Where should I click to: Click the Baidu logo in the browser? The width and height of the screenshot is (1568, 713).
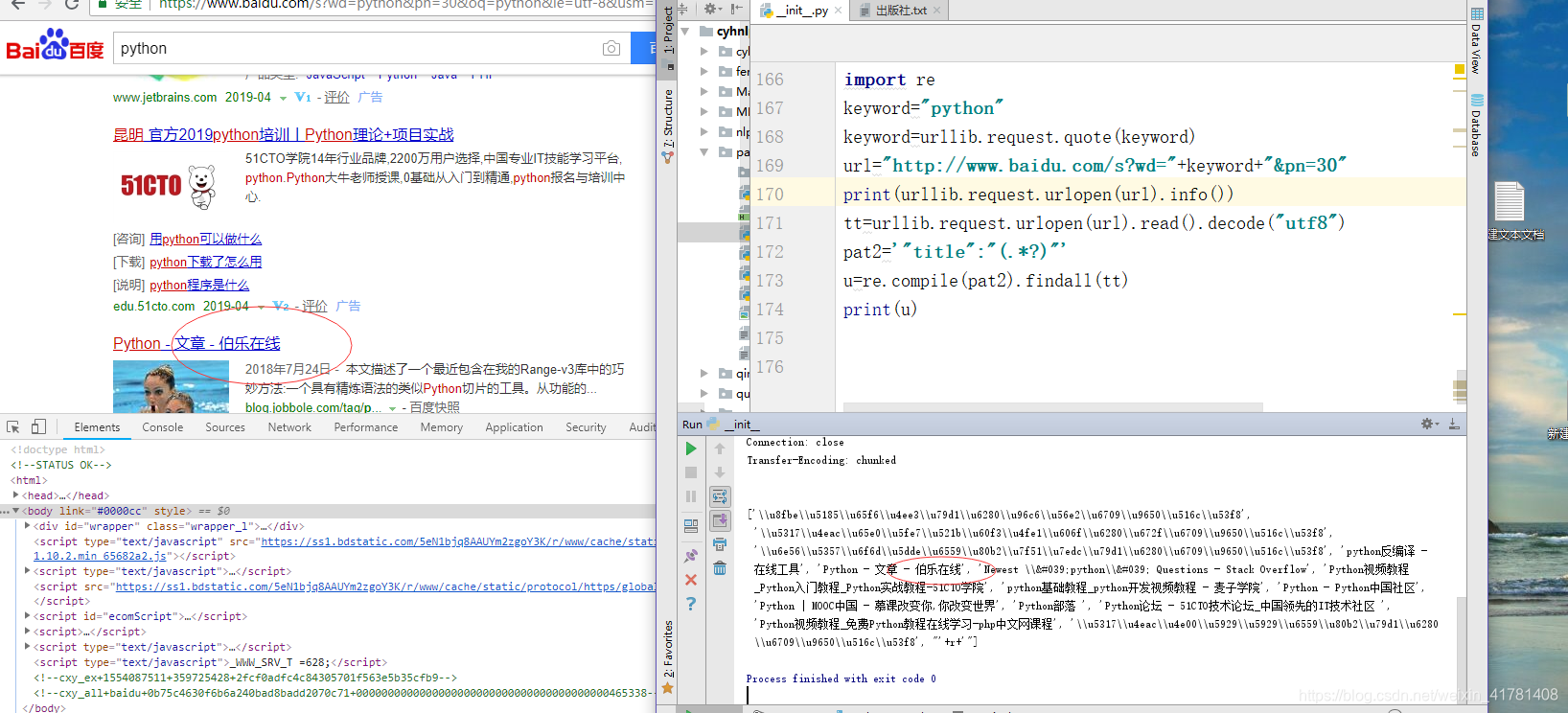55,45
